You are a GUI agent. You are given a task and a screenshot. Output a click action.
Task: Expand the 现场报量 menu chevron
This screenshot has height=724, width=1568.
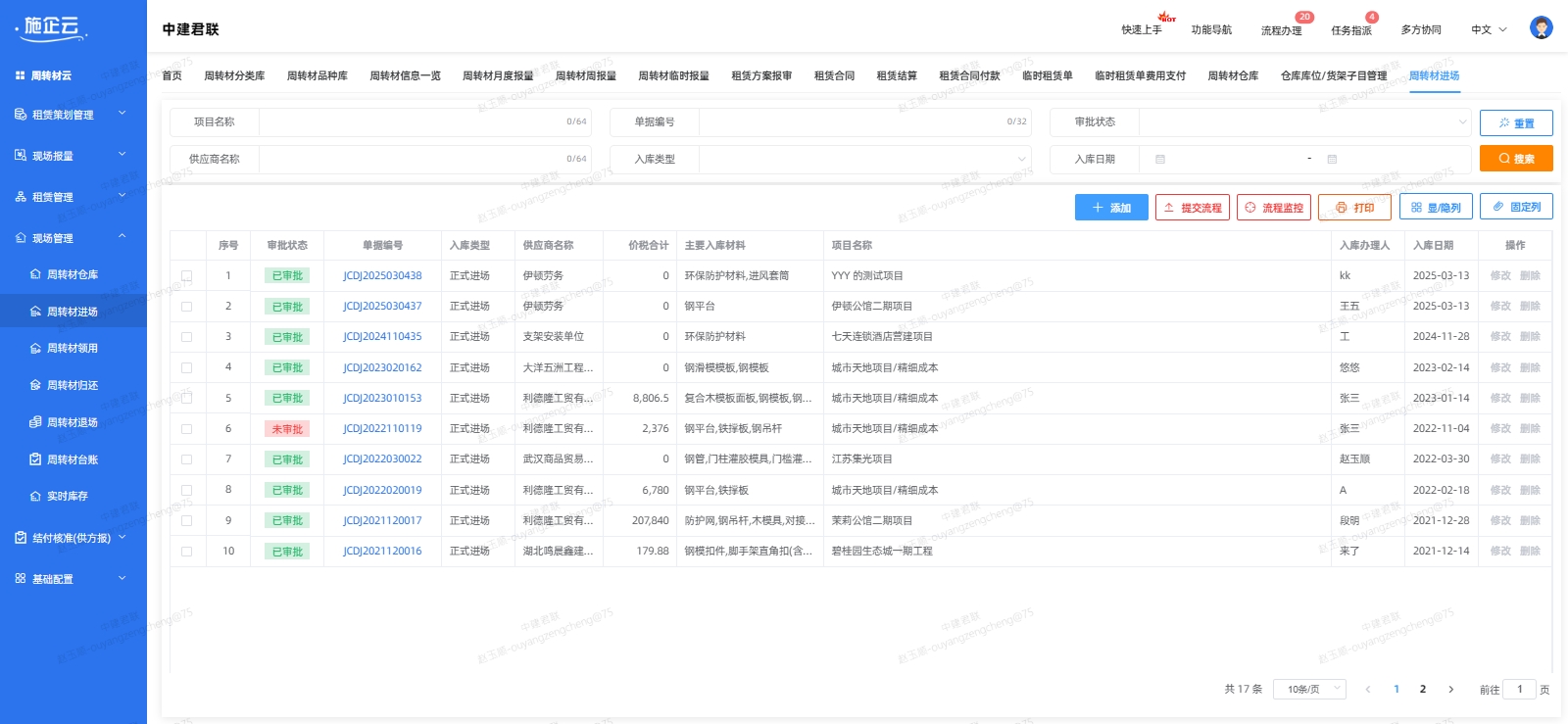coord(122,155)
